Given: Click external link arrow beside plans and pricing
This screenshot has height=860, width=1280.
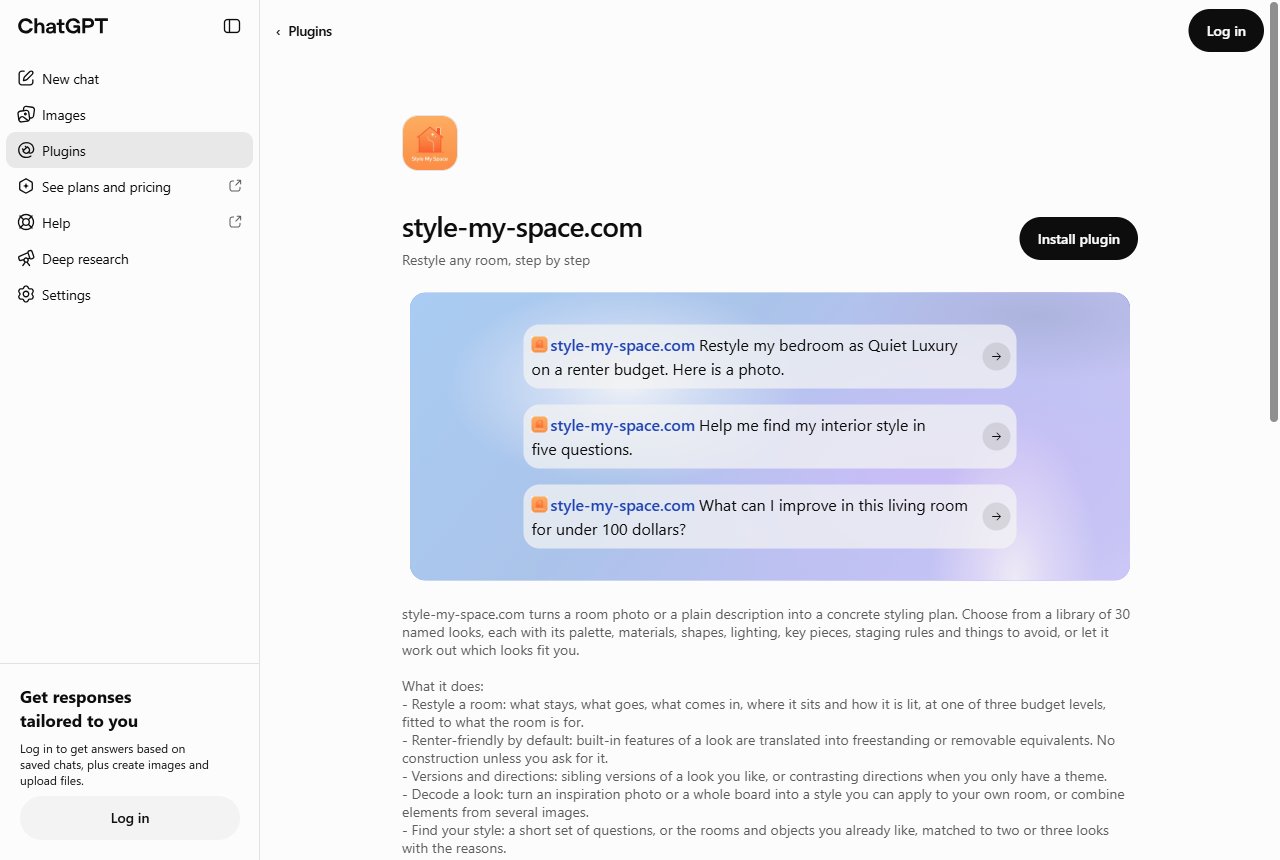Looking at the screenshot, I should click(x=235, y=186).
